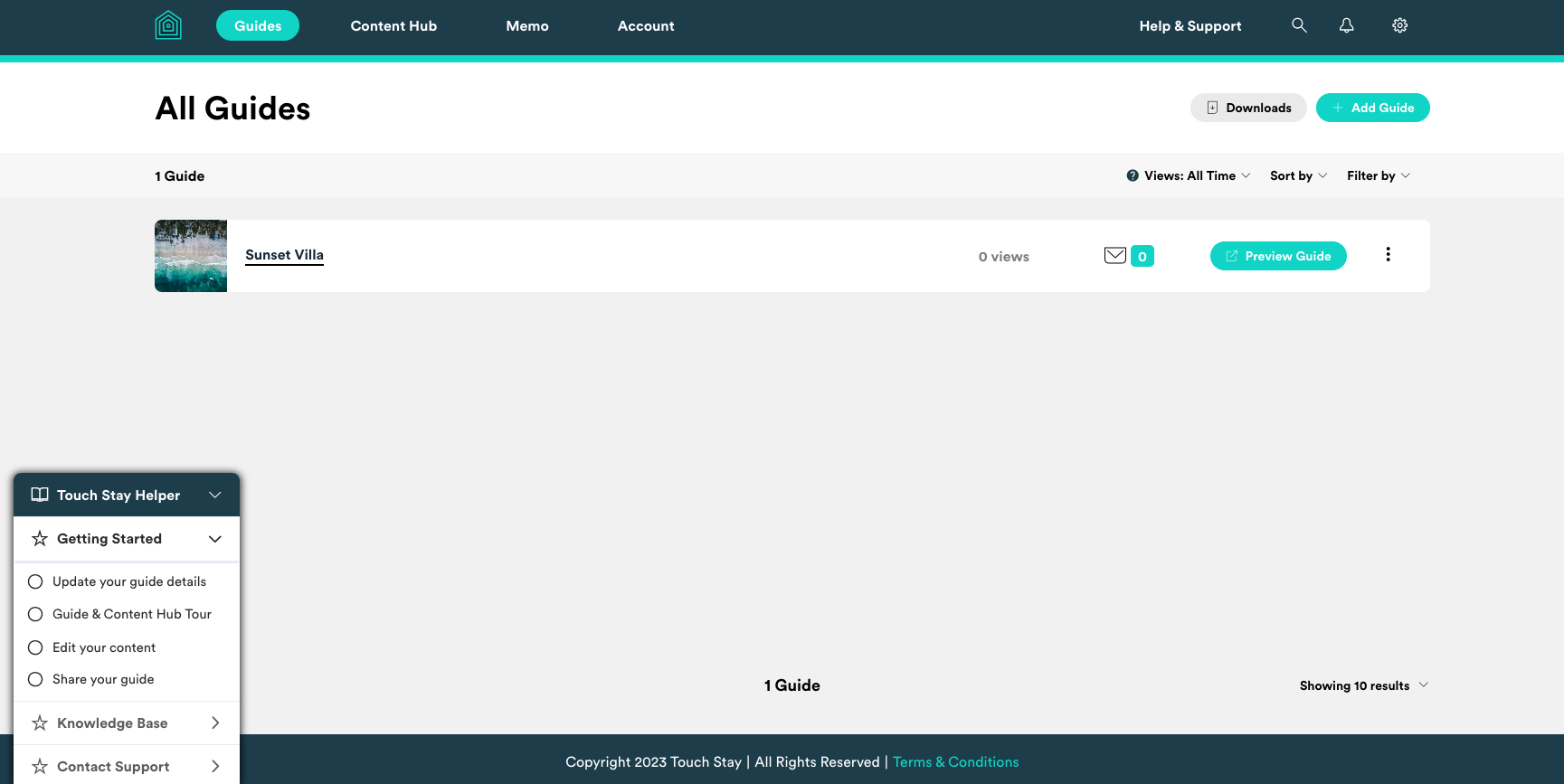Viewport: 1564px width, 784px height.
Task: Click the envelope icon for Sunset Villa
Action: [x=1114, y=256]
